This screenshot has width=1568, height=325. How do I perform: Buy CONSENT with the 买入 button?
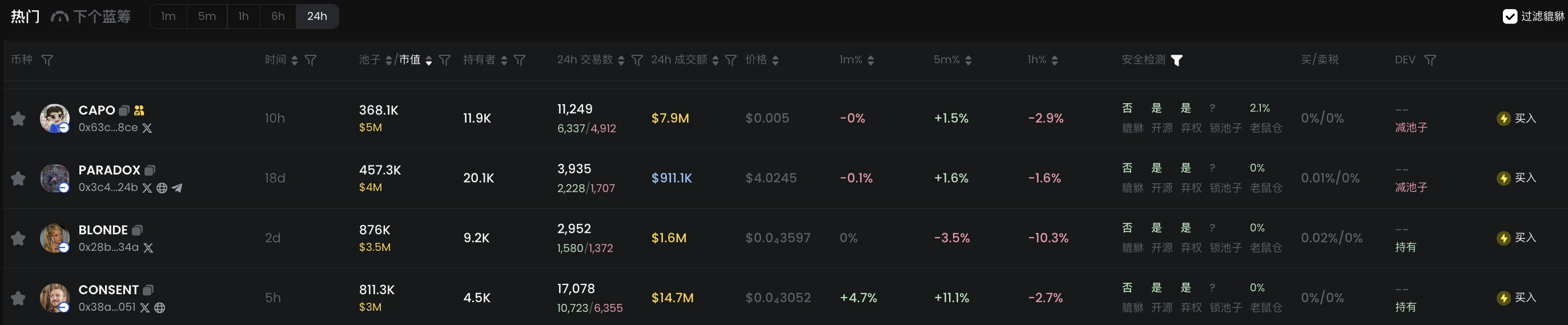[1517, 298]
